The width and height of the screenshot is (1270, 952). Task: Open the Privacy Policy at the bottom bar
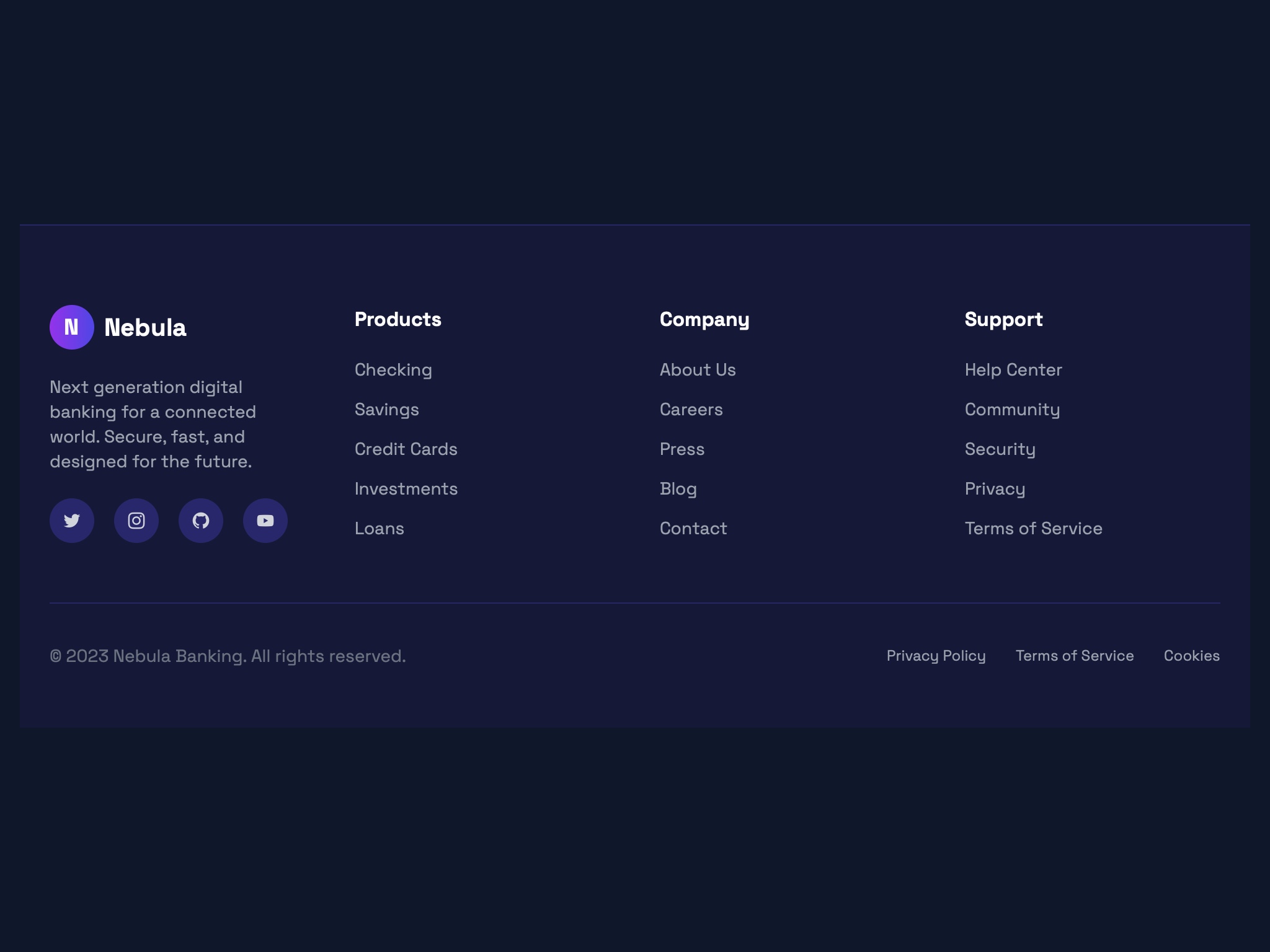click(x=936, y=655)
